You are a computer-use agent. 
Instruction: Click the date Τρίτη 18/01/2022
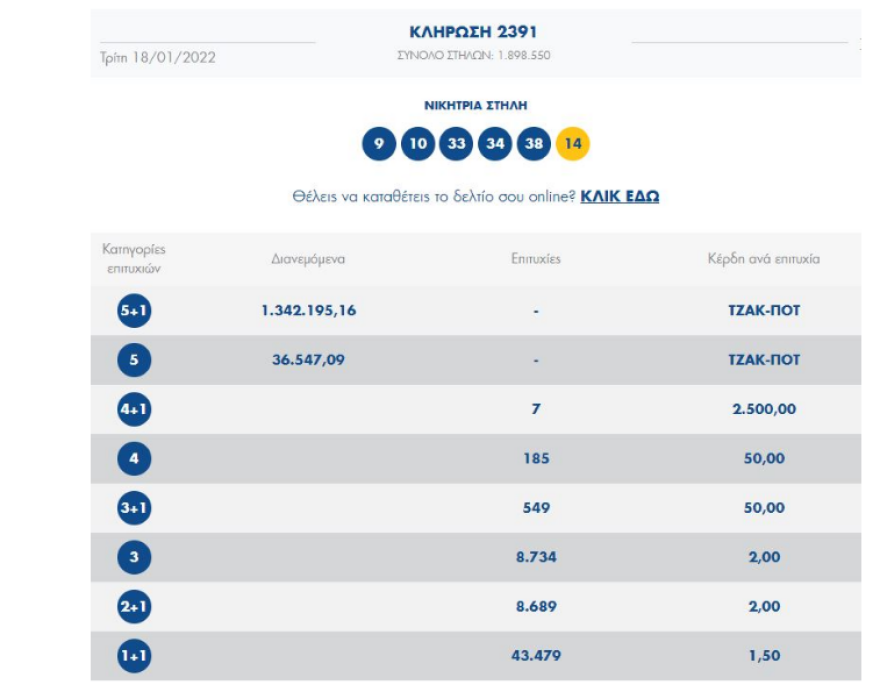[158, 57]
